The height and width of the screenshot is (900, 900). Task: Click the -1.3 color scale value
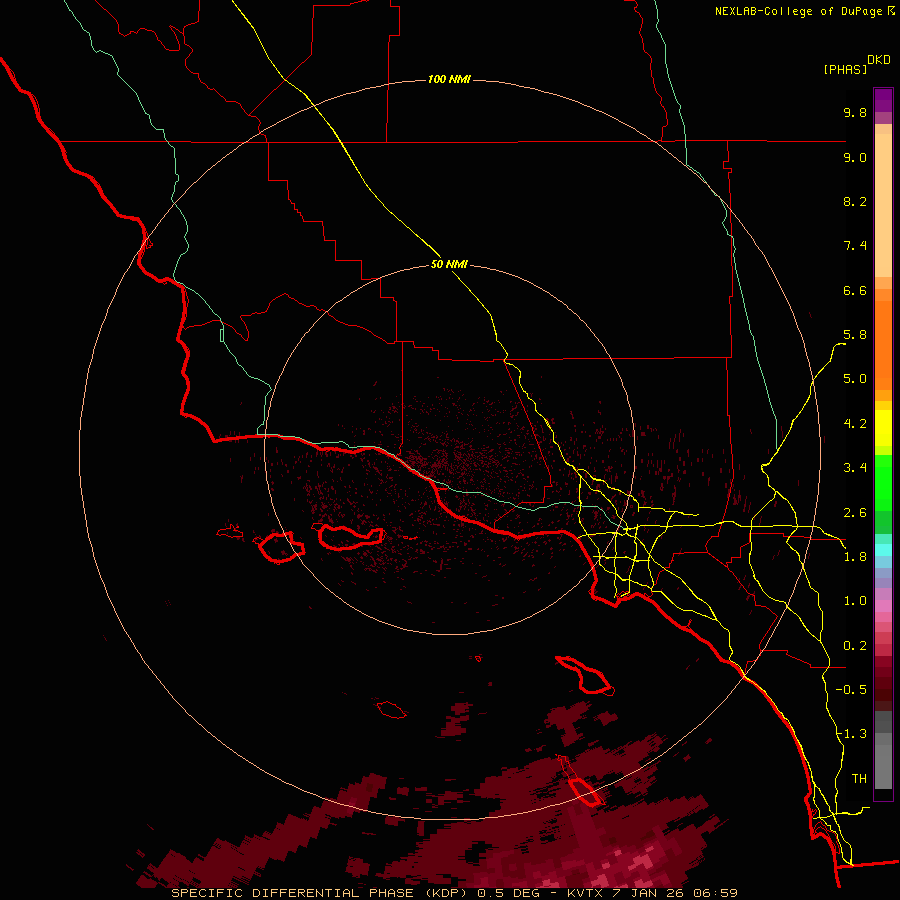pos(851,734)
